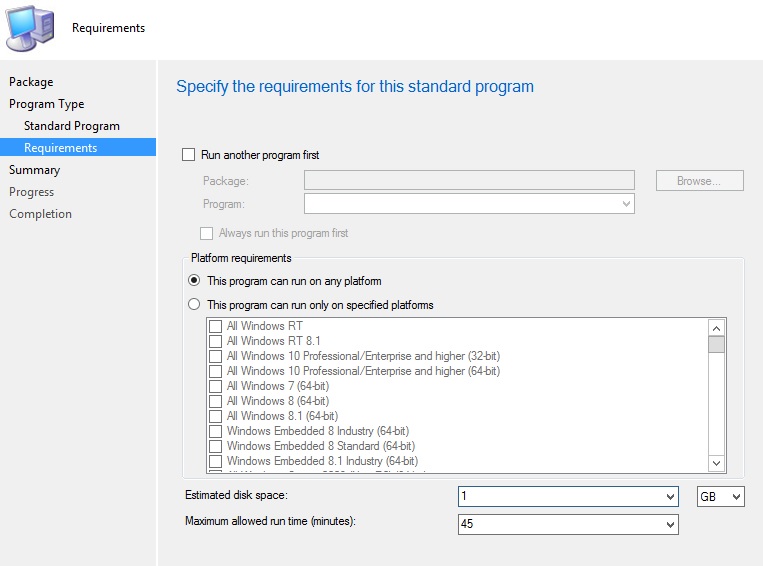Enable Run another program first checkbox
The width and height of the screenshot is (763, 566).
click(189, 155)
